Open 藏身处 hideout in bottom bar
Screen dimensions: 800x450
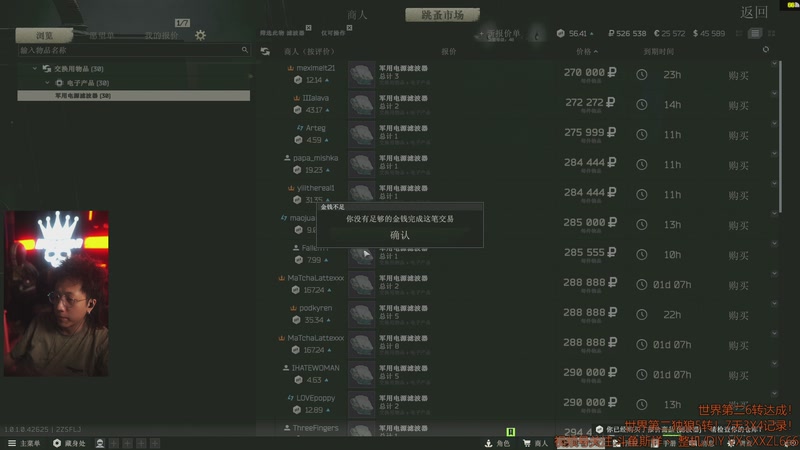[x=69, y=443]
